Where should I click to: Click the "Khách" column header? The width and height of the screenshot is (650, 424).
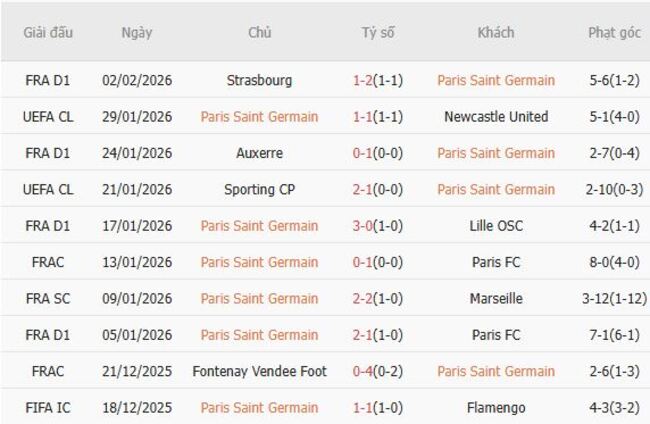pyautogui.click(x=495, y=33)
